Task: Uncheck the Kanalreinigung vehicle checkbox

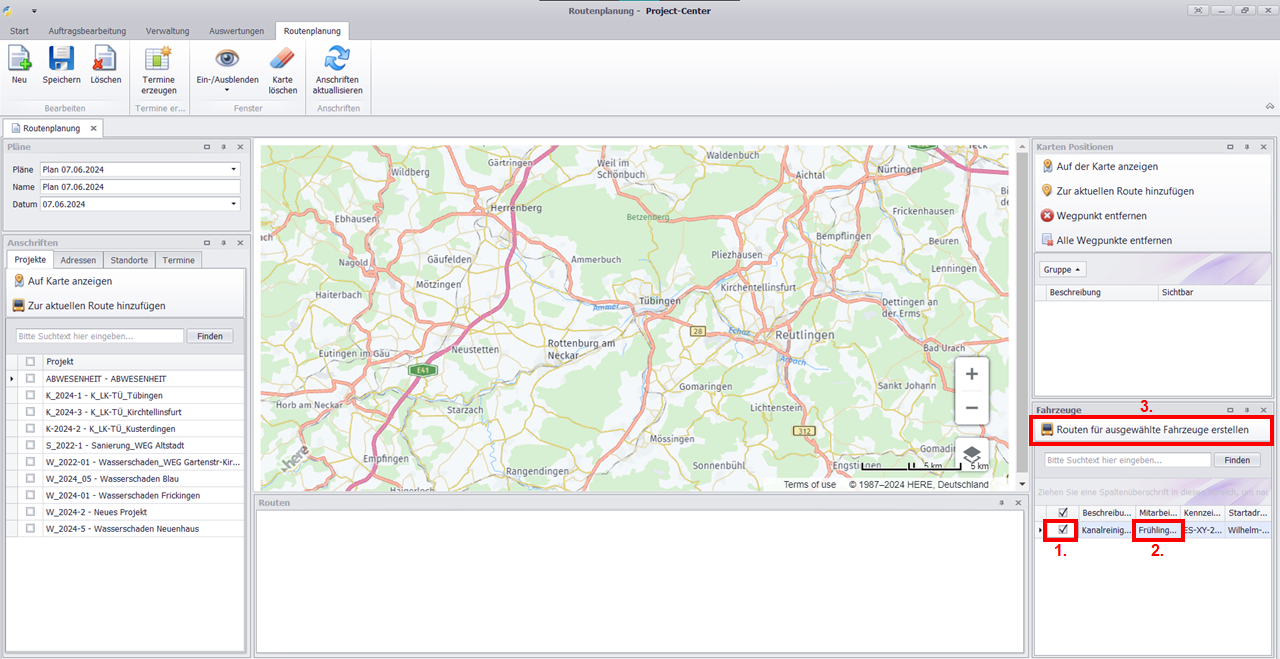Action: click(1063, 530)
